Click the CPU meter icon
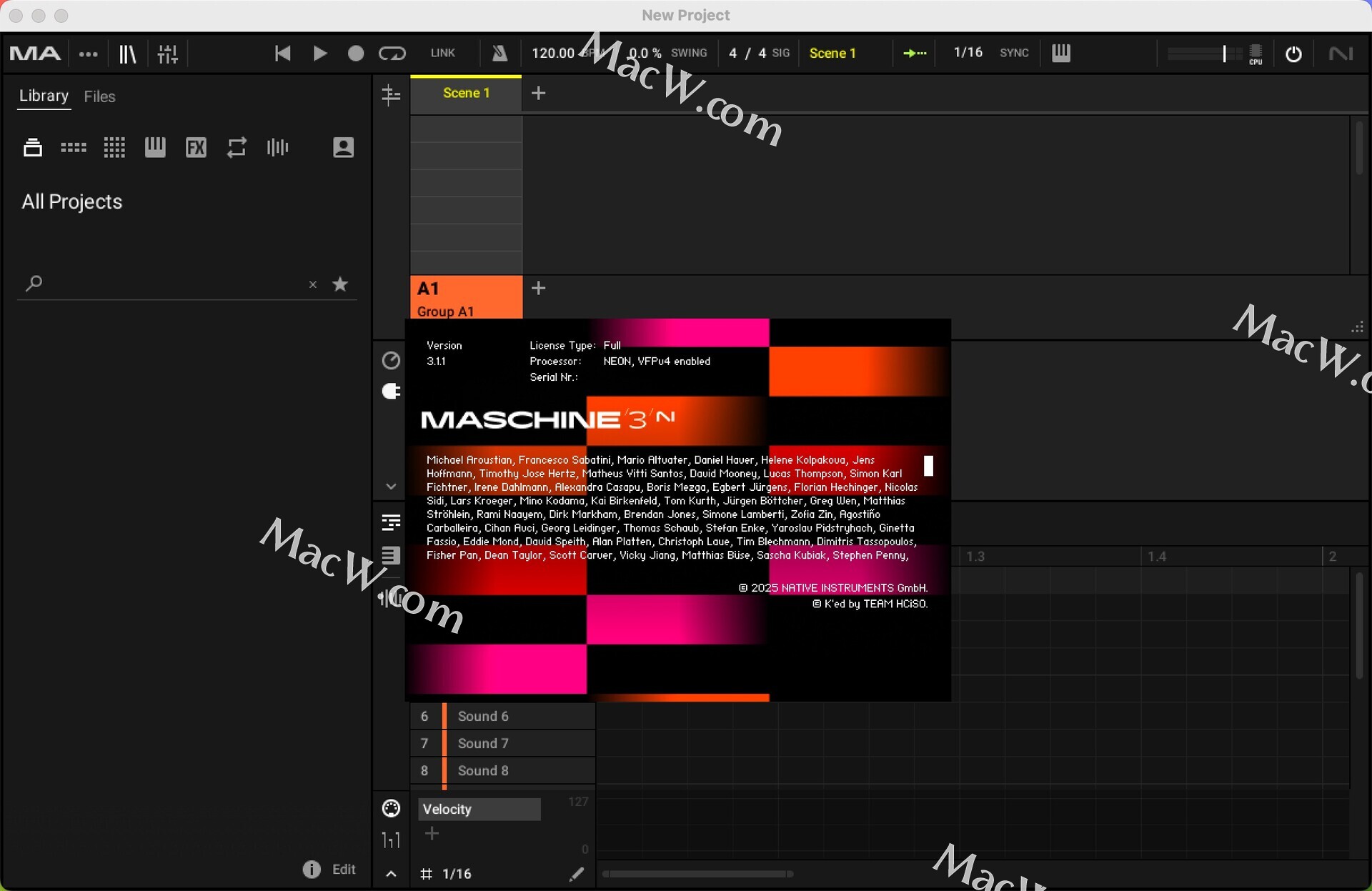This screenshot has width=1372, height=891. [1256, 54]
